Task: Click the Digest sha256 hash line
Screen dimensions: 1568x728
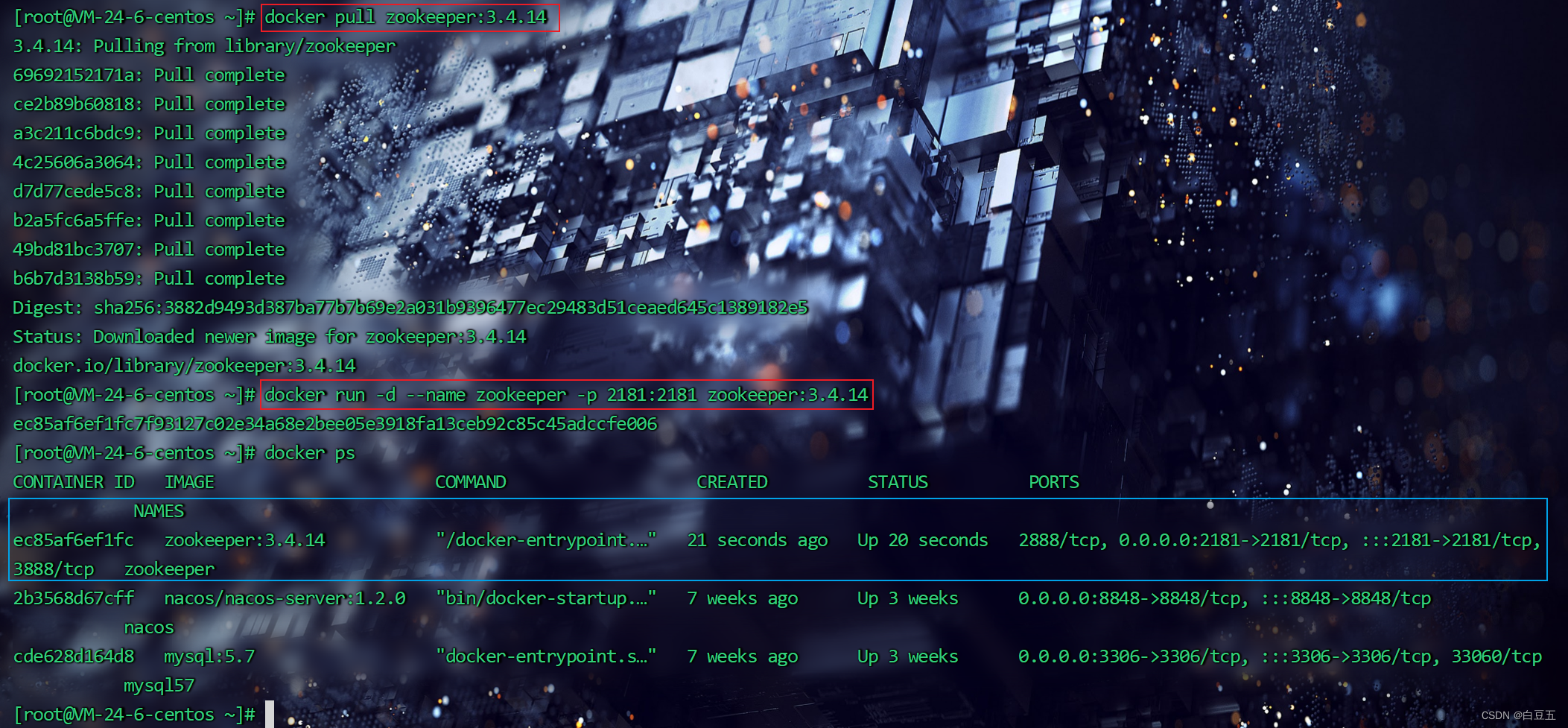Action: [x=410, y=308]
